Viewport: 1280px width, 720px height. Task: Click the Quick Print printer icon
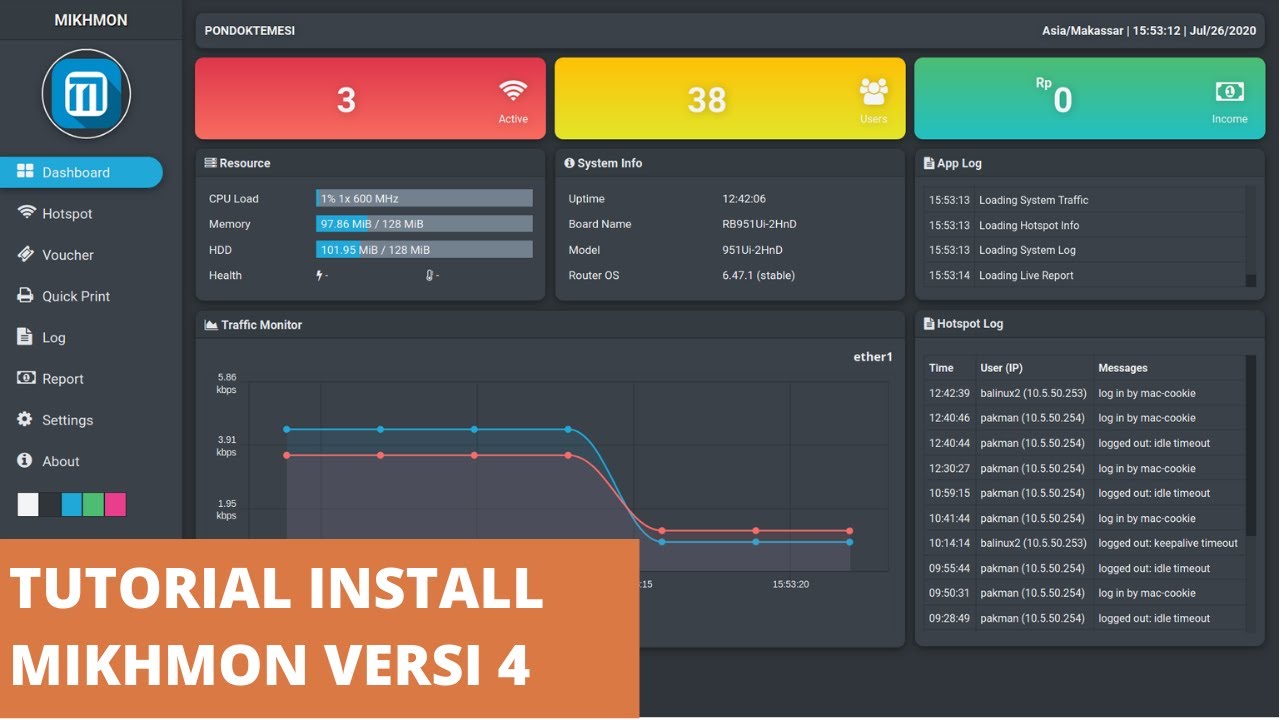(25, 296)
